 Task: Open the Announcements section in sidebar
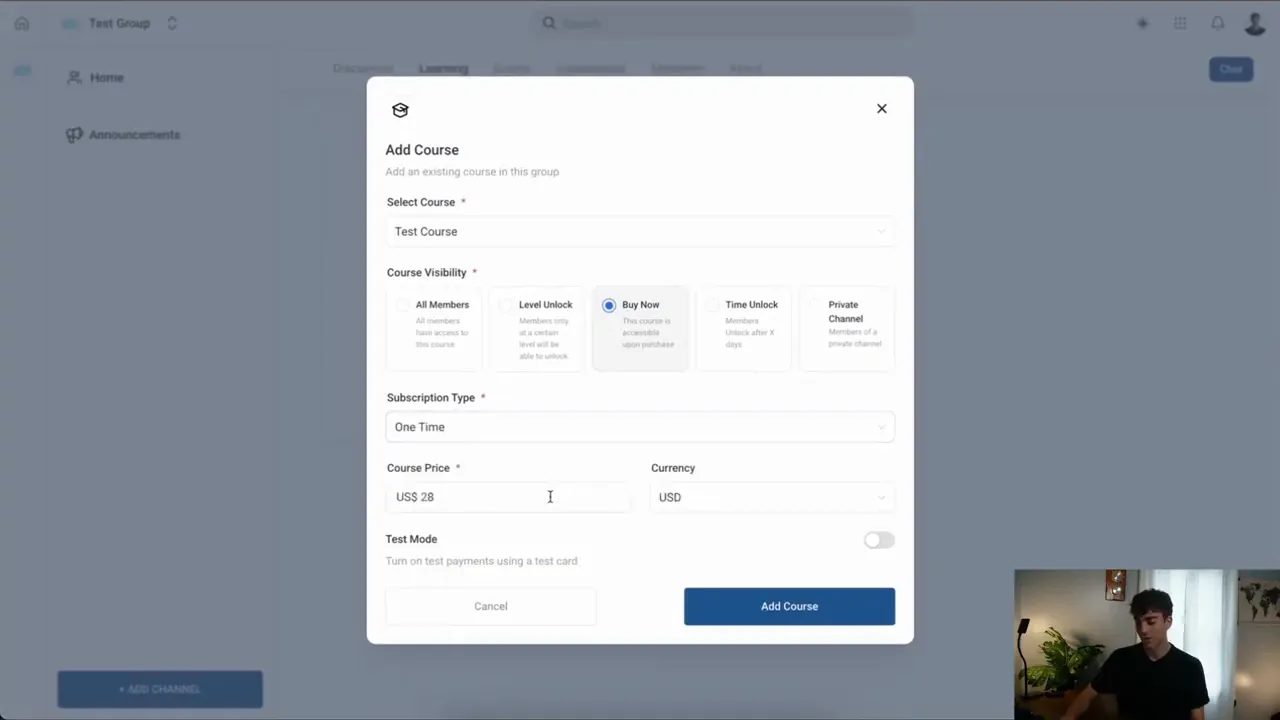click(122, 134)
